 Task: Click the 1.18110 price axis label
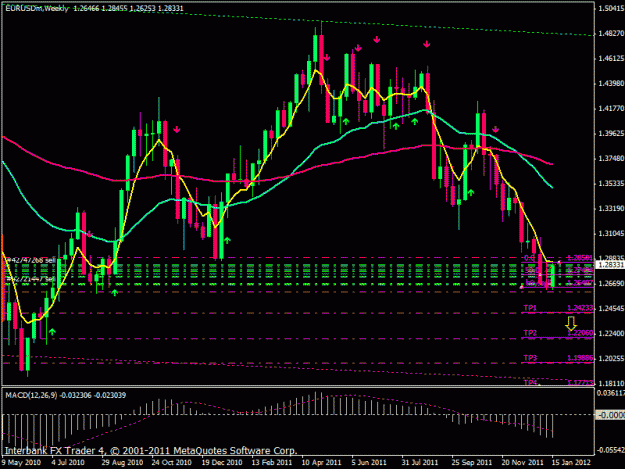(x=611, y=383)
